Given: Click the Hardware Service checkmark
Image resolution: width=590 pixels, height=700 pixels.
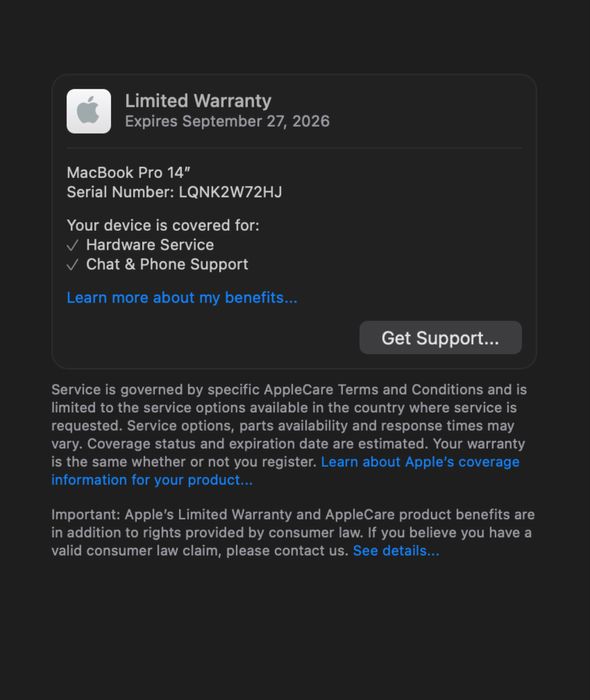Looking at the screenshot, I should pyautogui.click(x=72, y=245).
